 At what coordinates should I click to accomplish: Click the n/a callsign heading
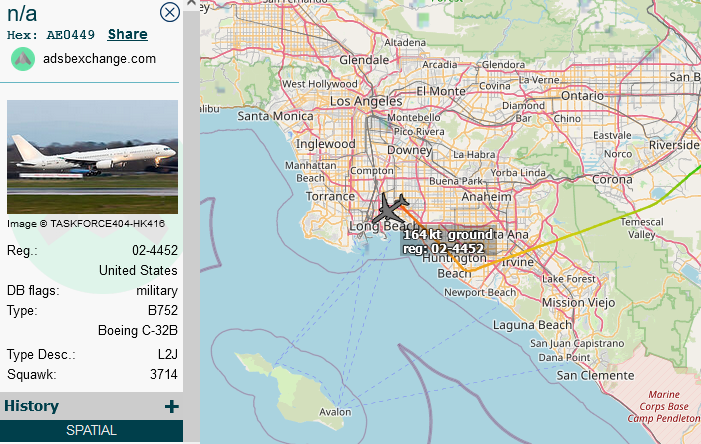pyautogui.click(x=22, y=13)
